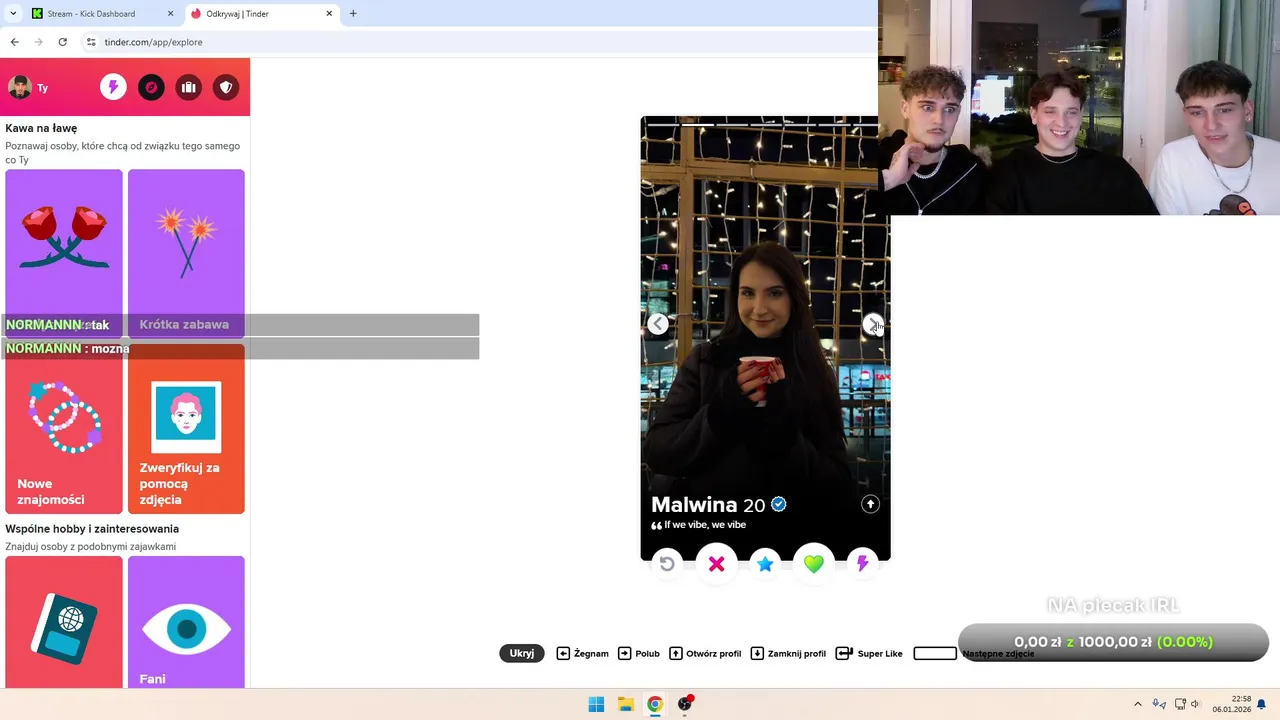This screenshot has width=1280, height=720.
Task: Open a new browser tab with plus
Action: (353, 14)
